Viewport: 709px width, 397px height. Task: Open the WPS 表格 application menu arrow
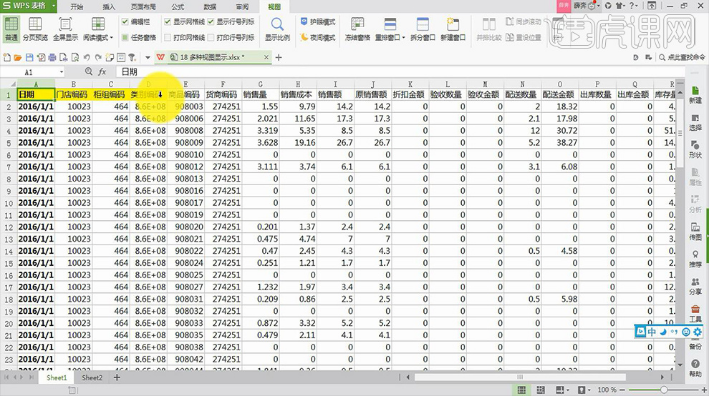tap(54, 6)
